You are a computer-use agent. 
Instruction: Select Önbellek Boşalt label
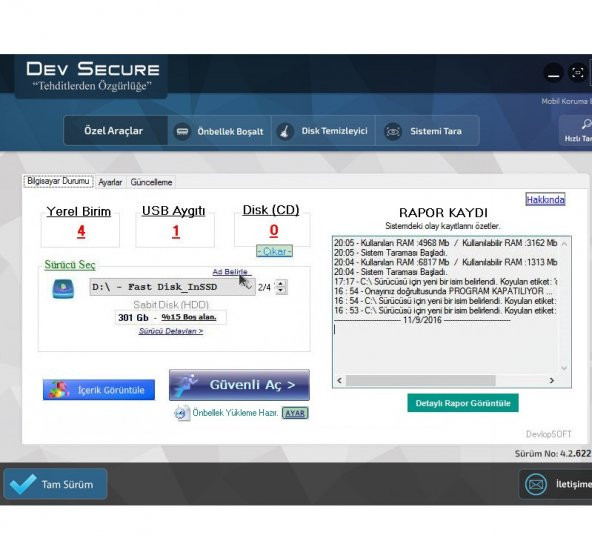tap(230, 131)
